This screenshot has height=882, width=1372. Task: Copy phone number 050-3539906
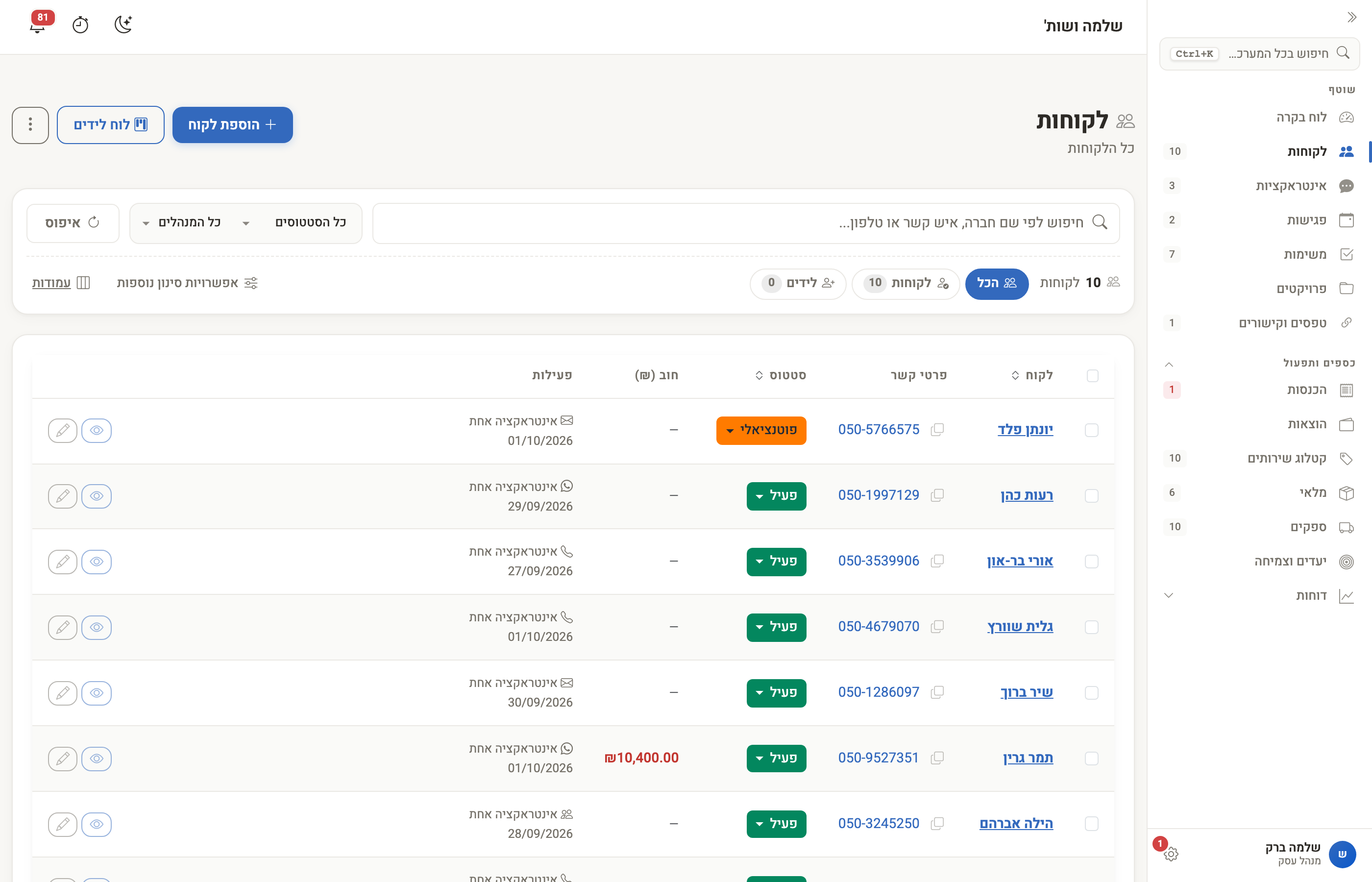coord(937,561)
